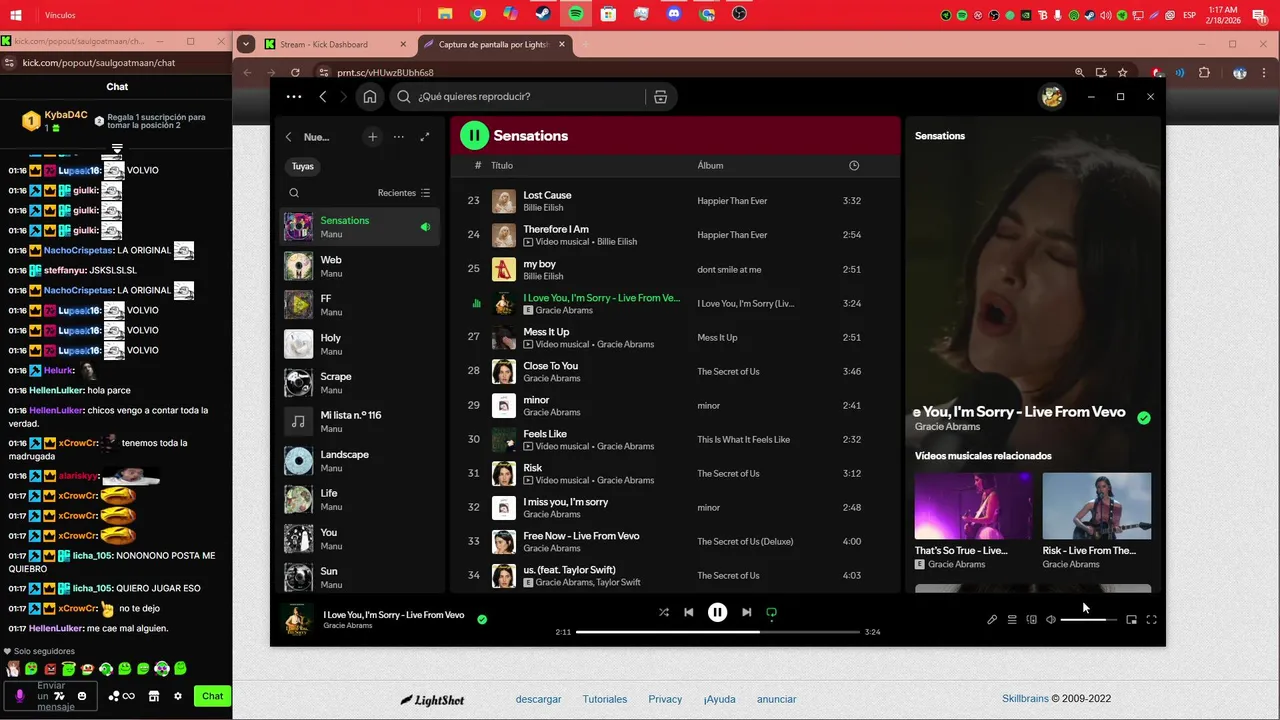Select the Tuyas filter chip

(x=303, y=167)
